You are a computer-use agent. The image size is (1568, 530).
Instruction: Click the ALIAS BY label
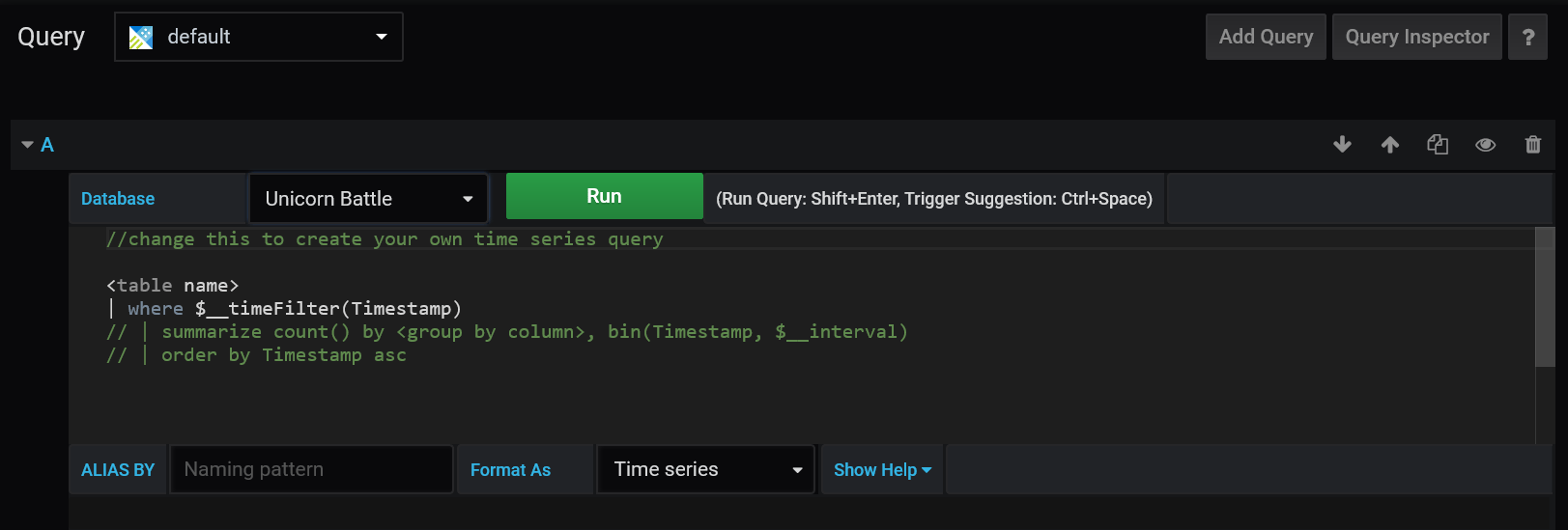pyautogui.click(x=118, y=470)
